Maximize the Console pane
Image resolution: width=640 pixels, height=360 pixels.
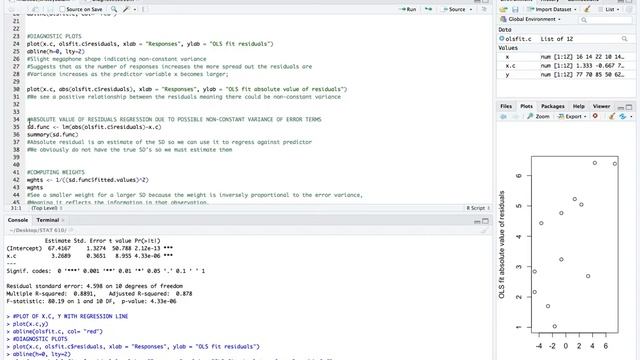click(x=485, y=221)
